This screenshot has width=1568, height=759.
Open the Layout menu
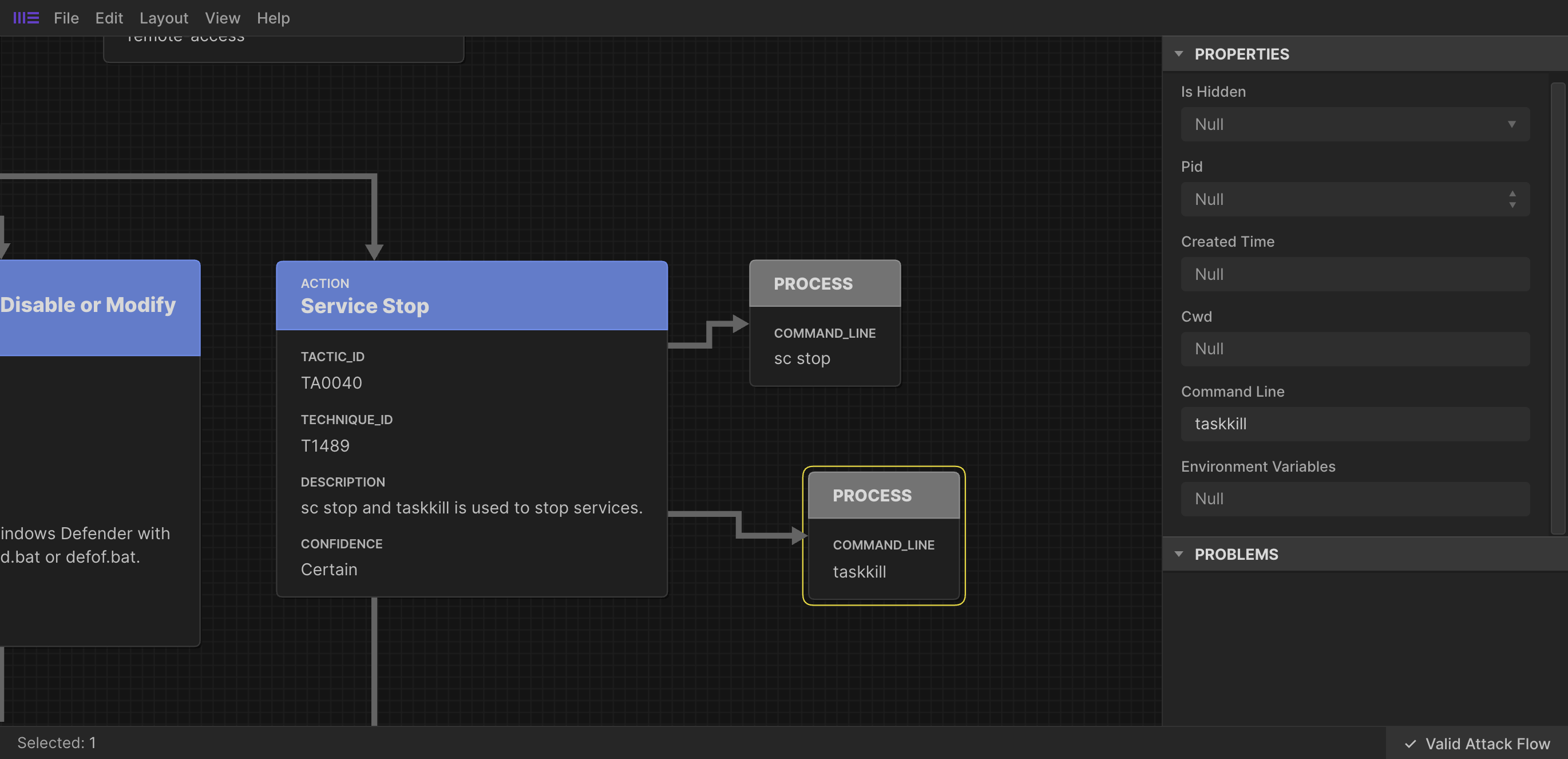163,18
